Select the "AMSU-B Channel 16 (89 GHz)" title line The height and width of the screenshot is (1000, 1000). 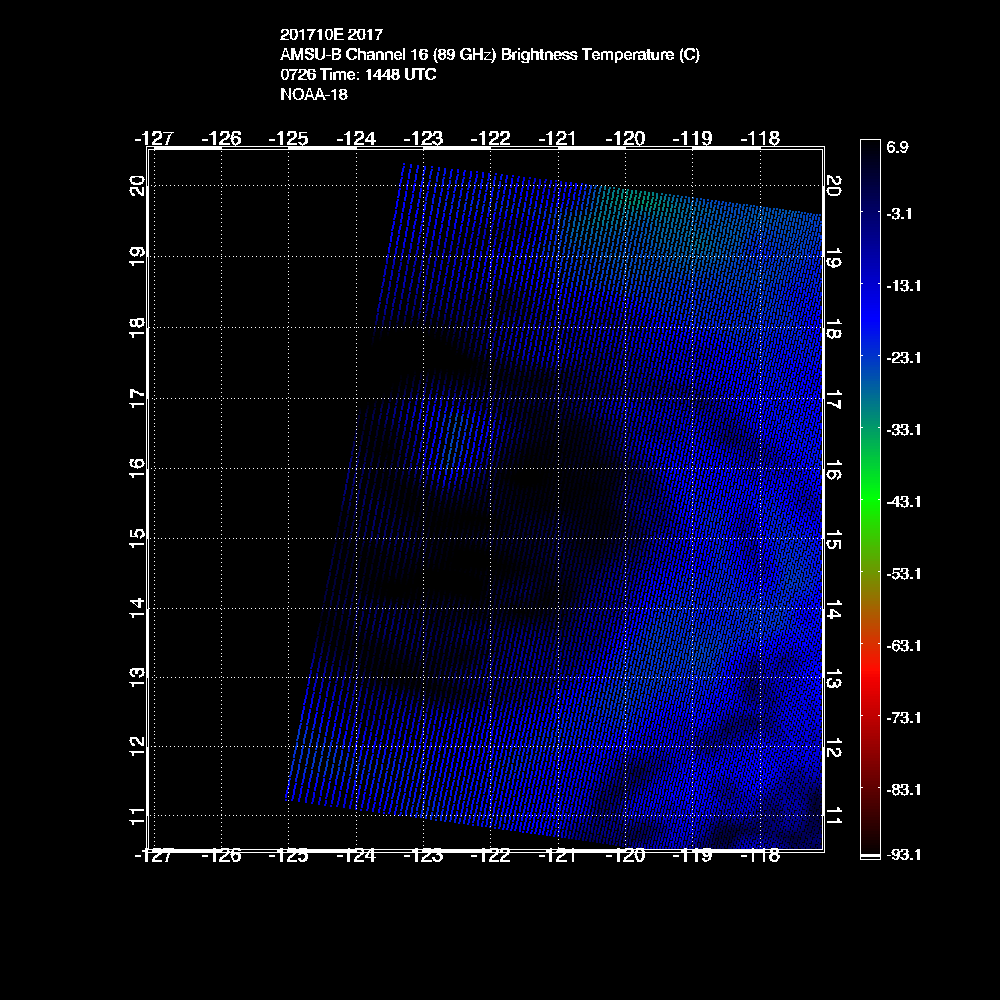[490, 54]
